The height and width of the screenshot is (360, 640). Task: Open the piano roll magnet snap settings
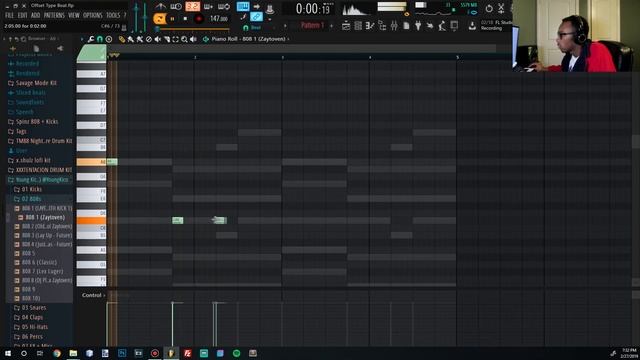click(x=100, y=39)
